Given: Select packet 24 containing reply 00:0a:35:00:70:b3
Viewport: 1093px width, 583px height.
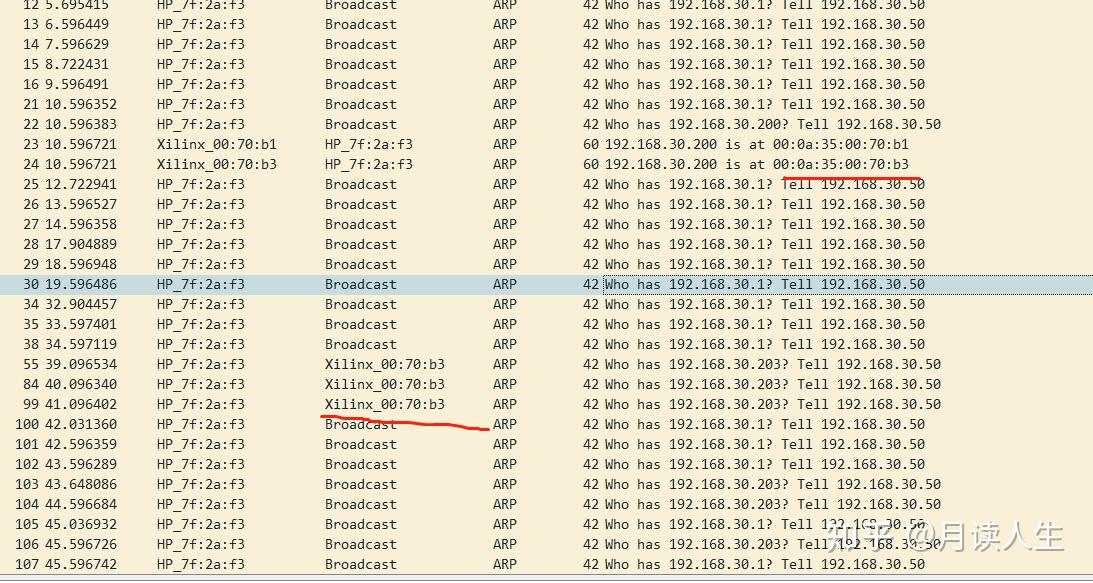Looking at the screenshot, I should [400, 164].
